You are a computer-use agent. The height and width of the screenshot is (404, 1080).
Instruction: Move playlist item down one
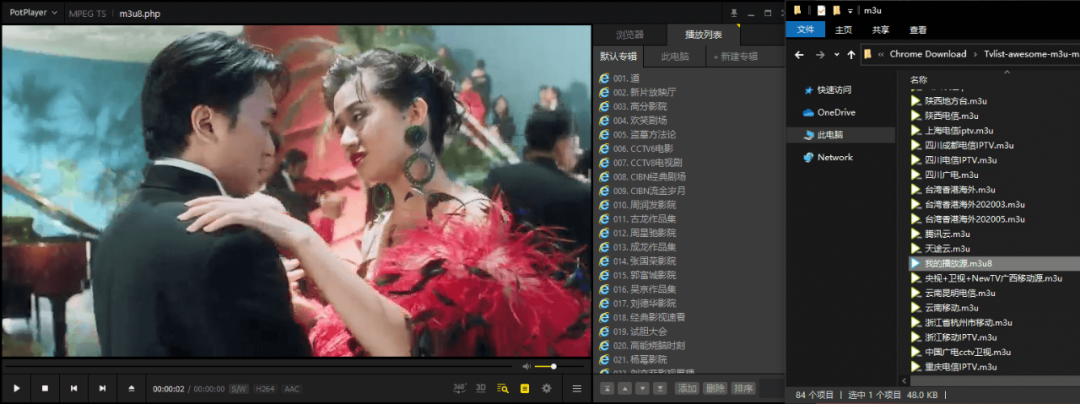(x=642, y=388)
